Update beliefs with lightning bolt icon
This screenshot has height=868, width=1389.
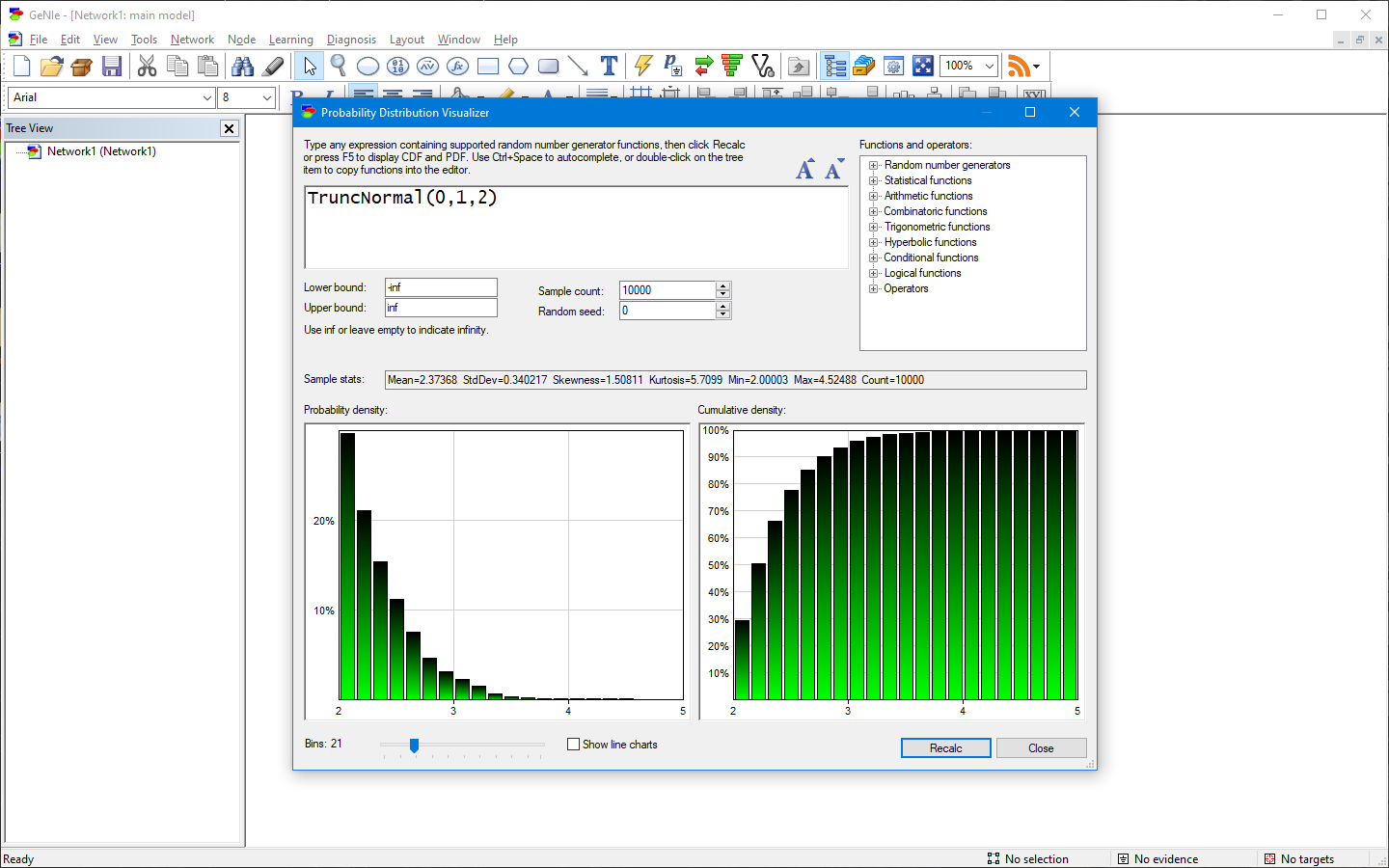click(643, 66)
